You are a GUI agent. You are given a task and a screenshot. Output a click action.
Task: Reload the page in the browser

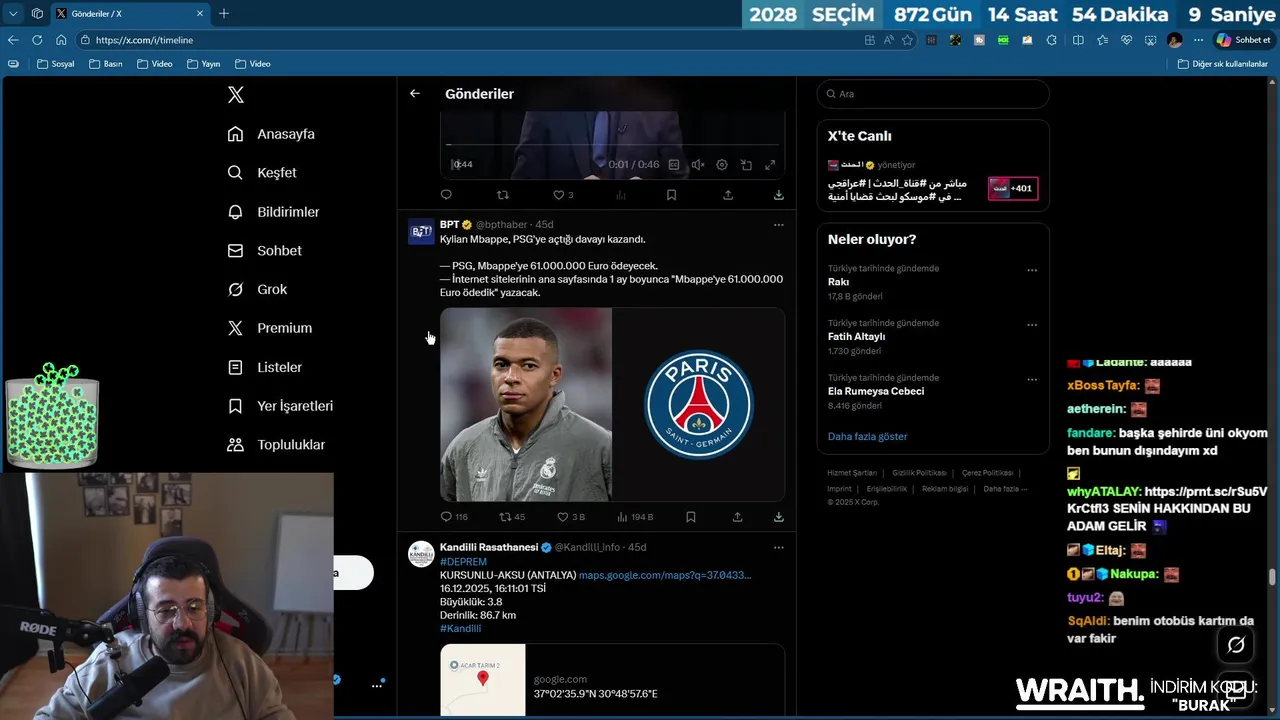click(x=37, y=40)
